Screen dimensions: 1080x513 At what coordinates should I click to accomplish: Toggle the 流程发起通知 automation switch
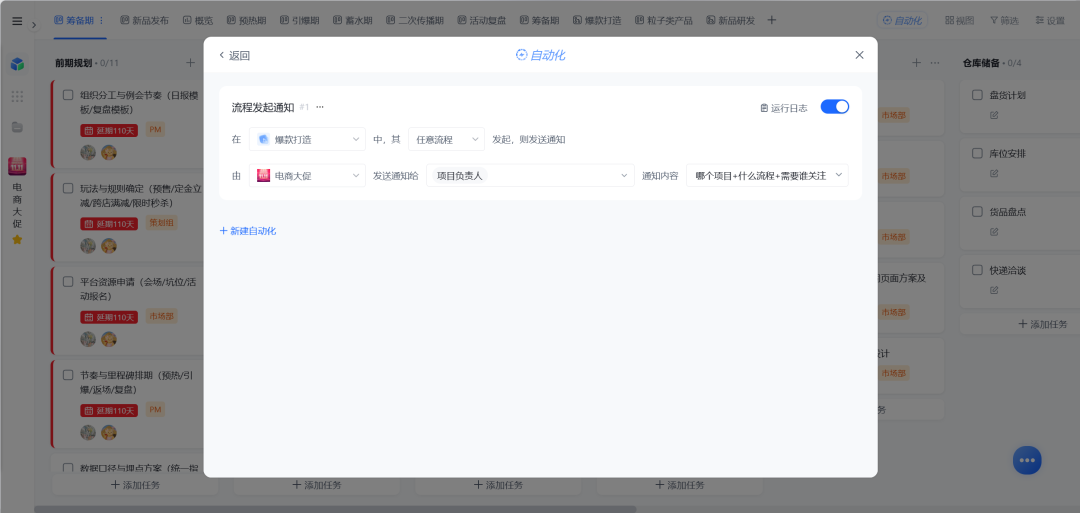(834, 107)
